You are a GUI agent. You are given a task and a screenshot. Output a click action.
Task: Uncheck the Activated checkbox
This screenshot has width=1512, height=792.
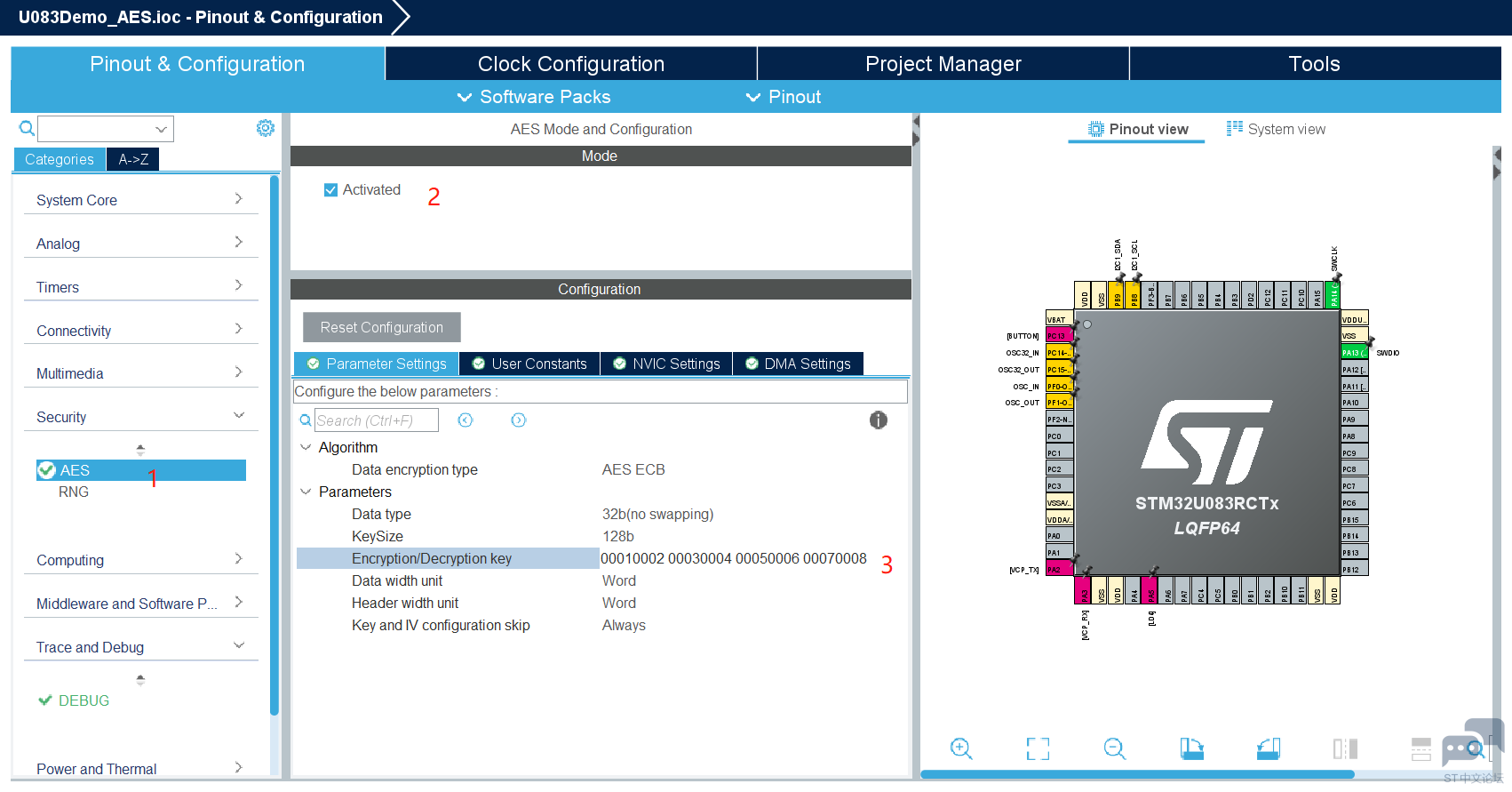pyautogui.click(x=330, y=190)
